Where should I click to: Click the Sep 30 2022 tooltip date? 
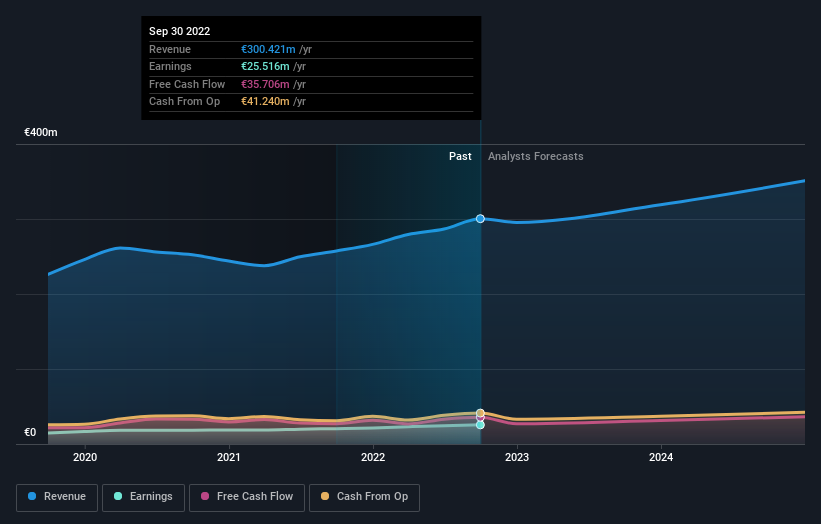point(180,31)
